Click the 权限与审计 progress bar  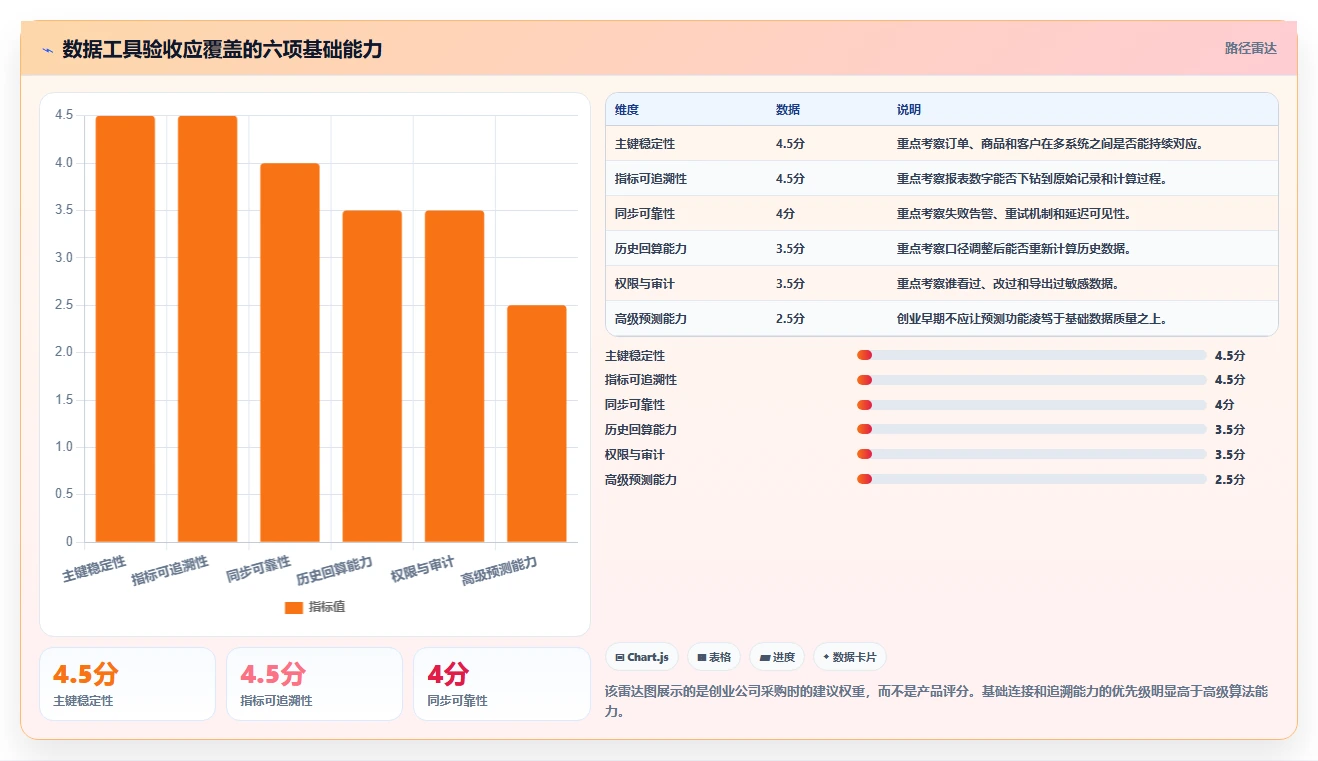pyautogui.click(x=1031, y=455)
